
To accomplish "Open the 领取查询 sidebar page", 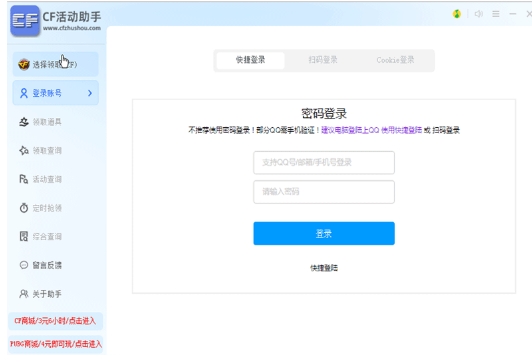I will 41,150.
